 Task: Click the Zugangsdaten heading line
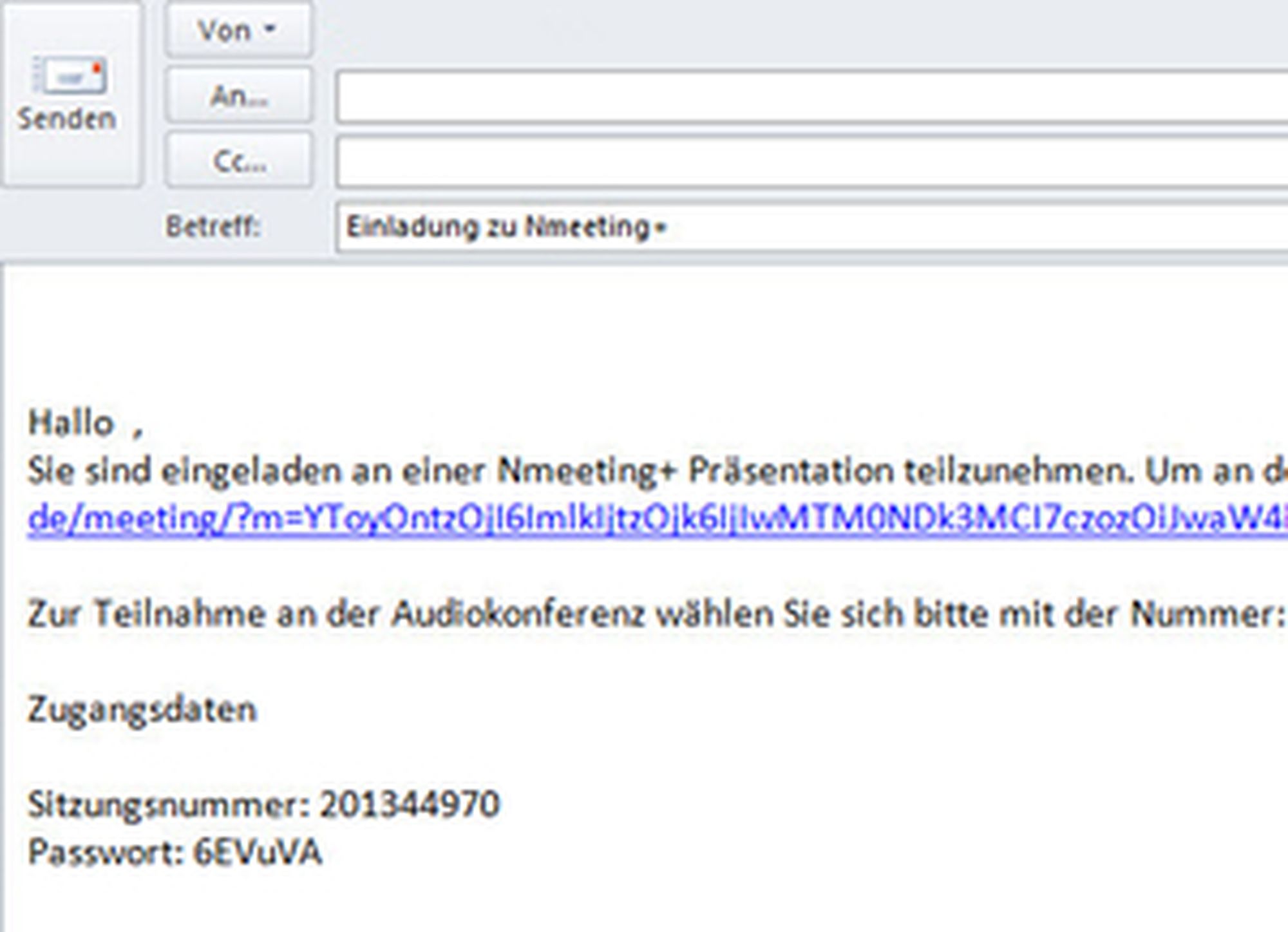tap(142, 710)
